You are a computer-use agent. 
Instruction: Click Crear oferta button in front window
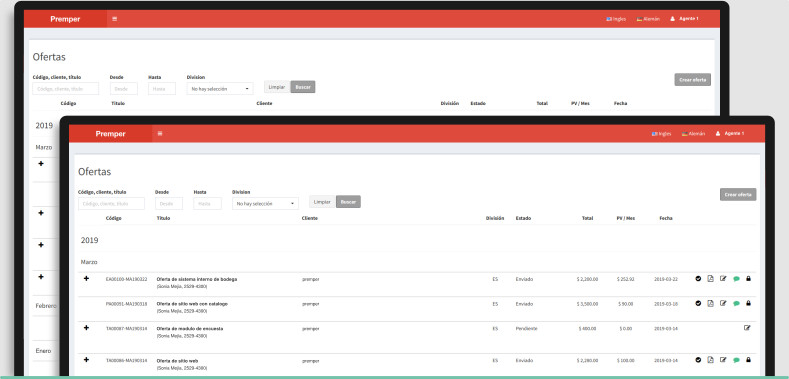point(738,194)
